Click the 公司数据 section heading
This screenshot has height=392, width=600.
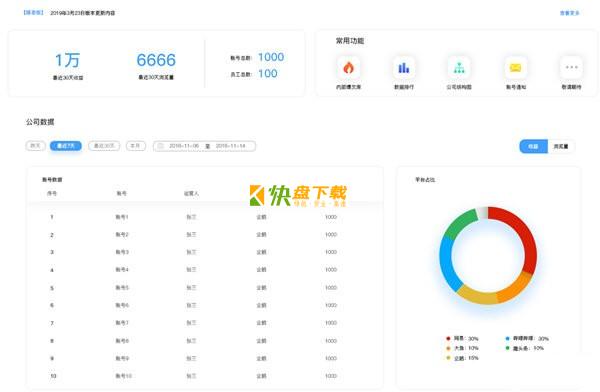tap(40, 122)
